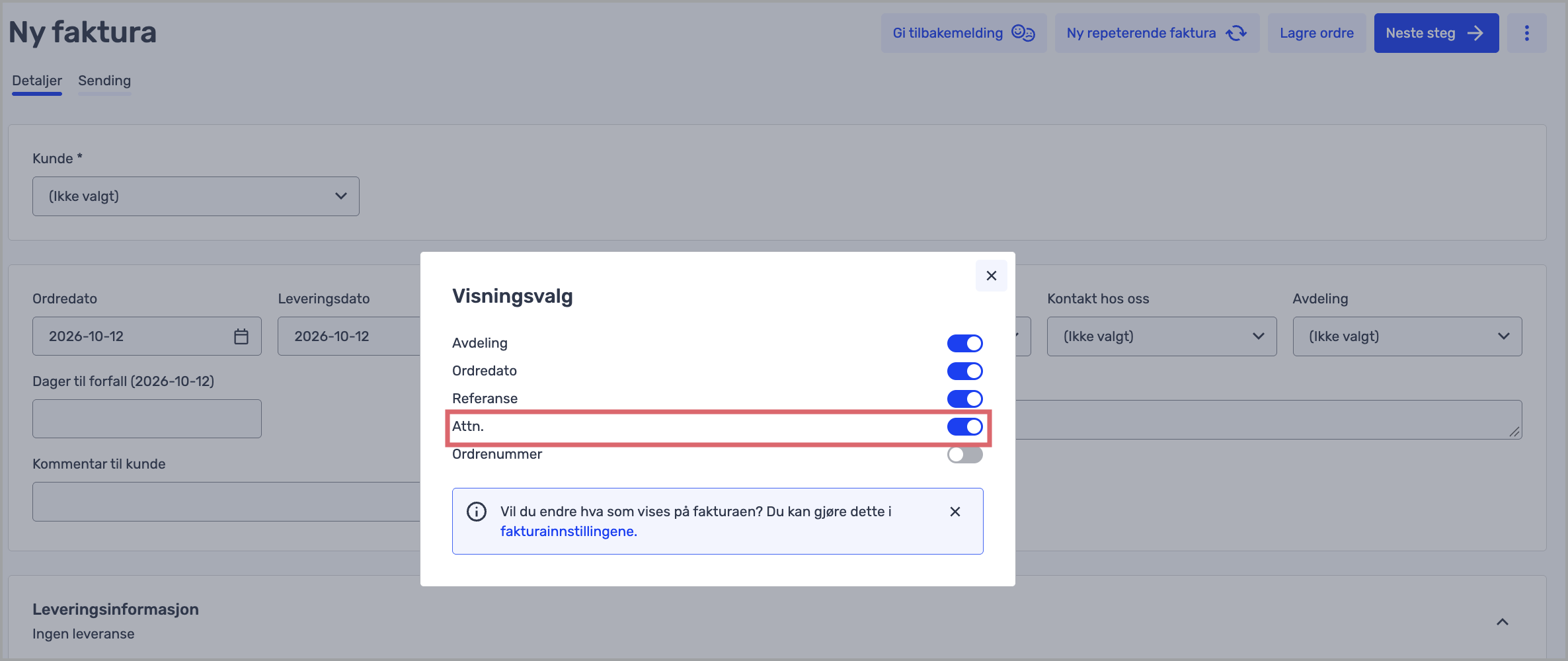Viewport: 1568px width, 661px height.
Task: Collapse the Leveringsinformasjon section
Action: click(1503, 622)
